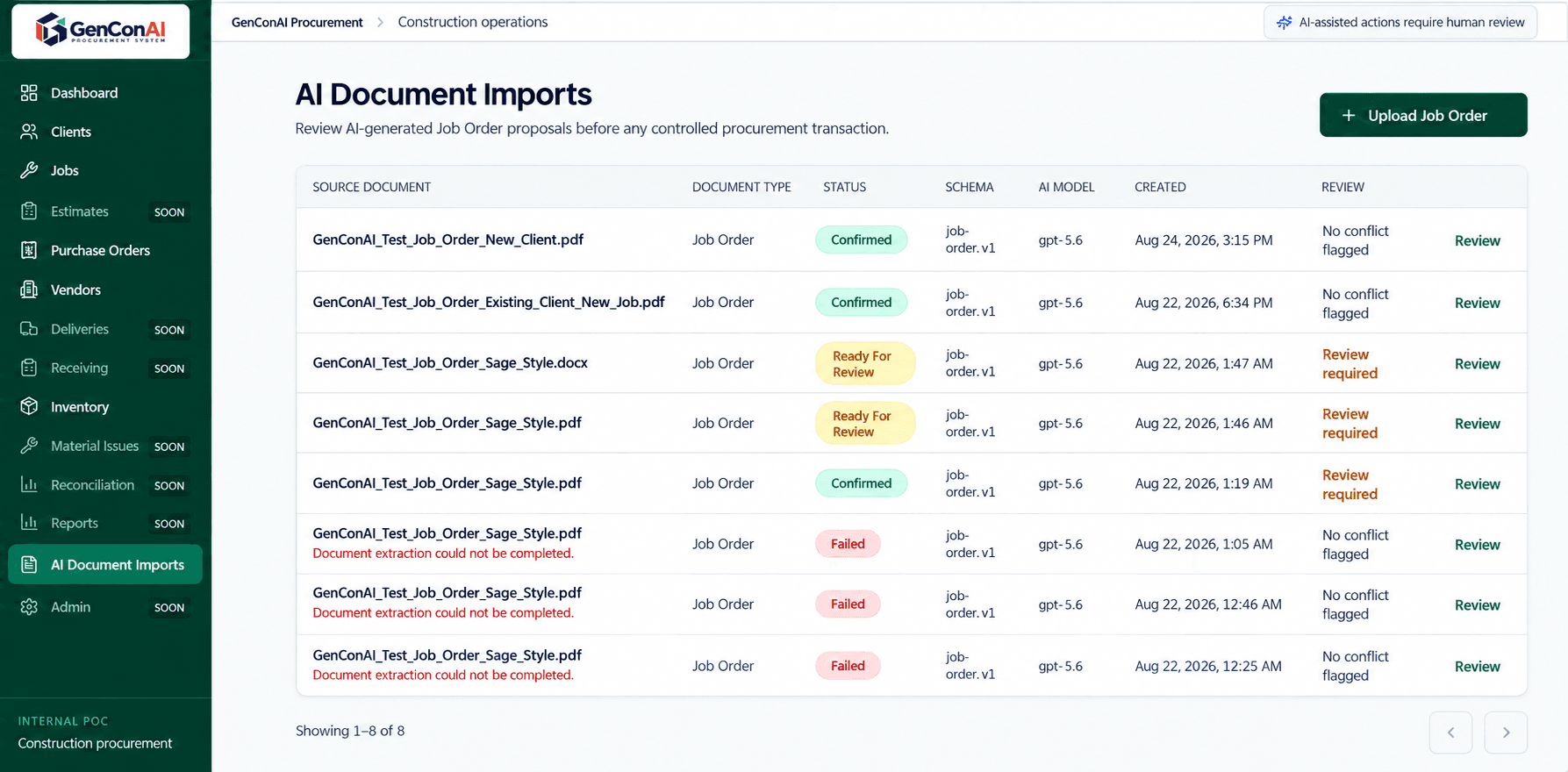Click the Aug 22, 2026, 1:19 AM date
Screen dimensions: 1568x772
1204,483
